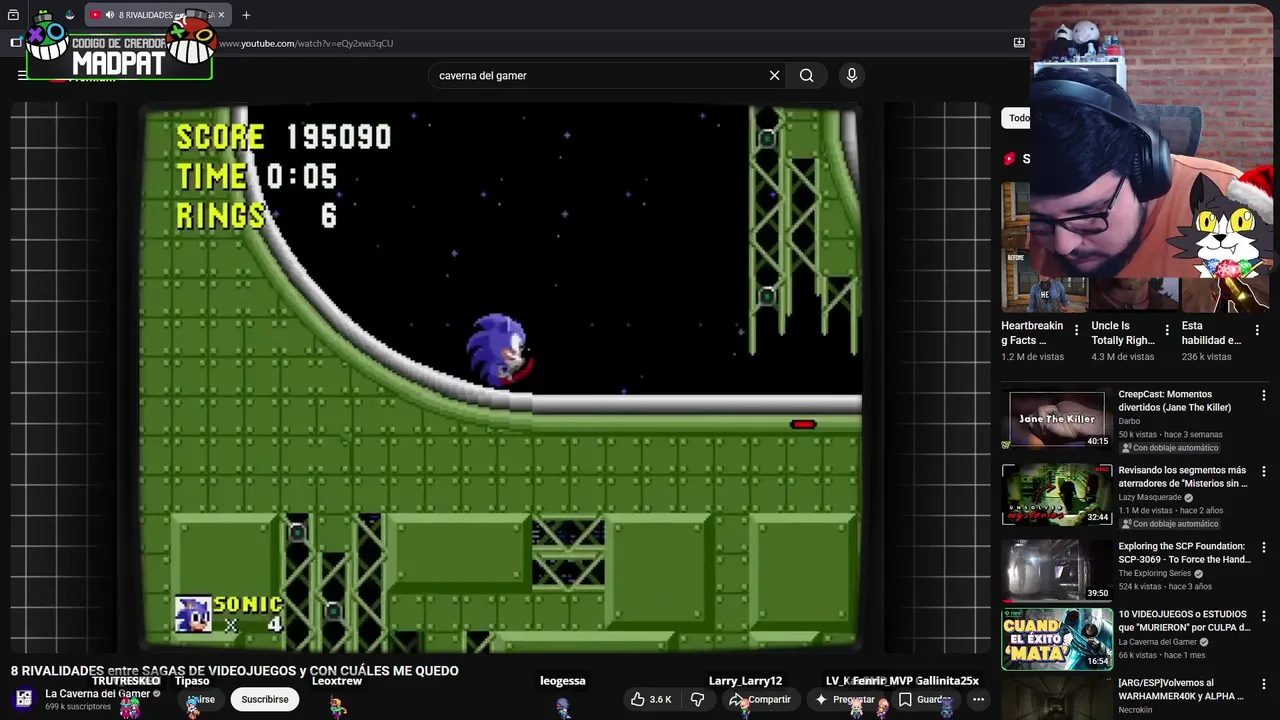The width and height of the screenshot is (1280, 720).
Task: Click the La Caverna del Gamer avatar
Action: pos(24,698)
